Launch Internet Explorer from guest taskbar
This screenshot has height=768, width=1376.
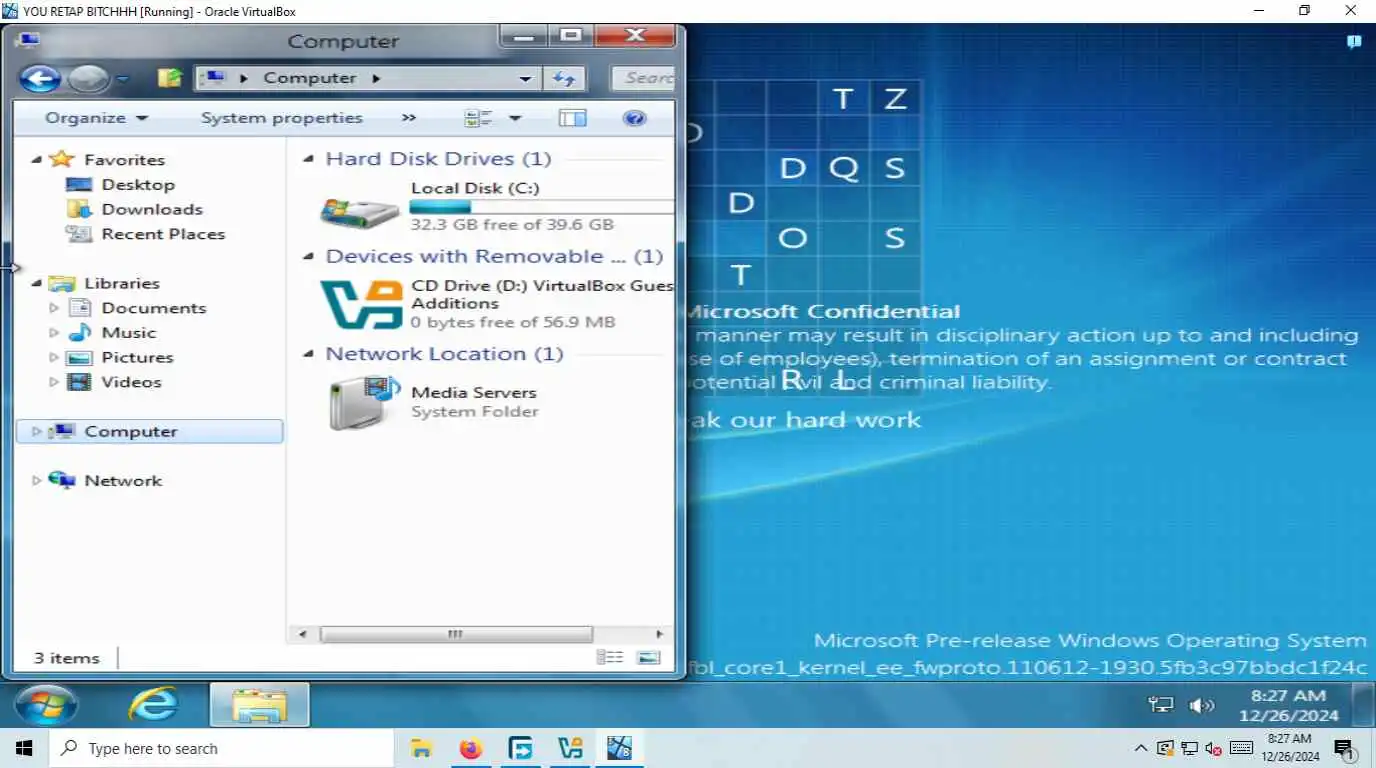pos(153,705)
